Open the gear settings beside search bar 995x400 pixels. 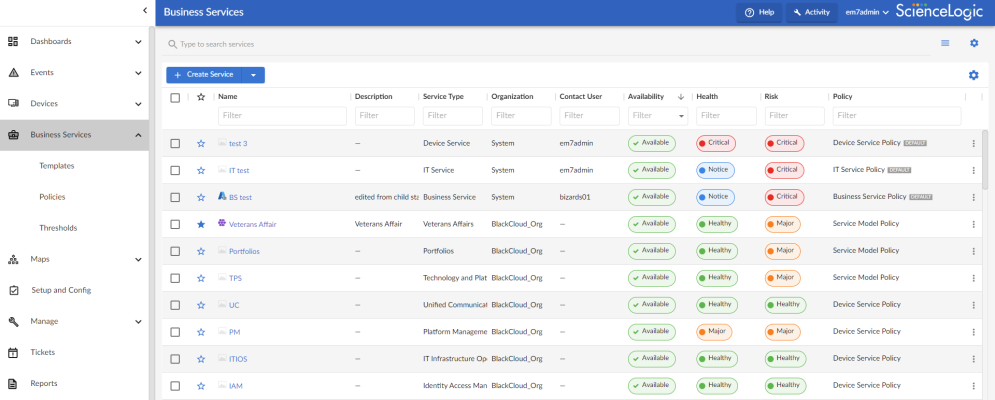(x=974, y=43)
